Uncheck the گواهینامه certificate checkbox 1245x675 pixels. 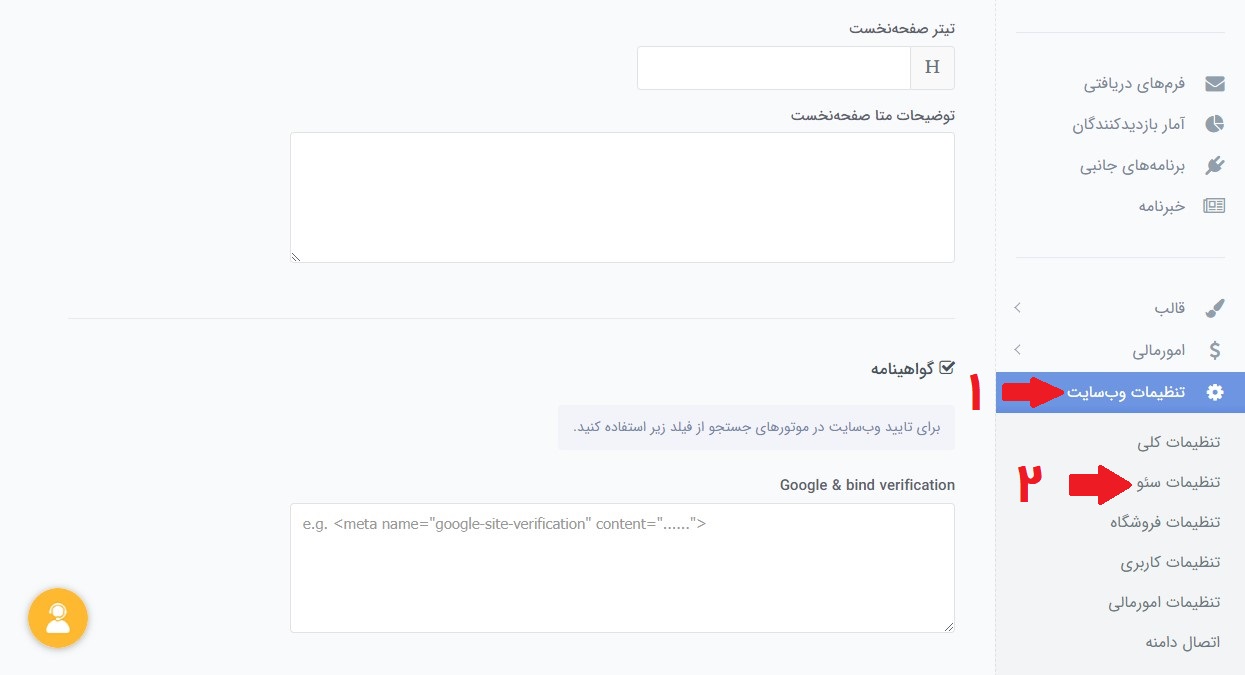click(x=948, y=366)
